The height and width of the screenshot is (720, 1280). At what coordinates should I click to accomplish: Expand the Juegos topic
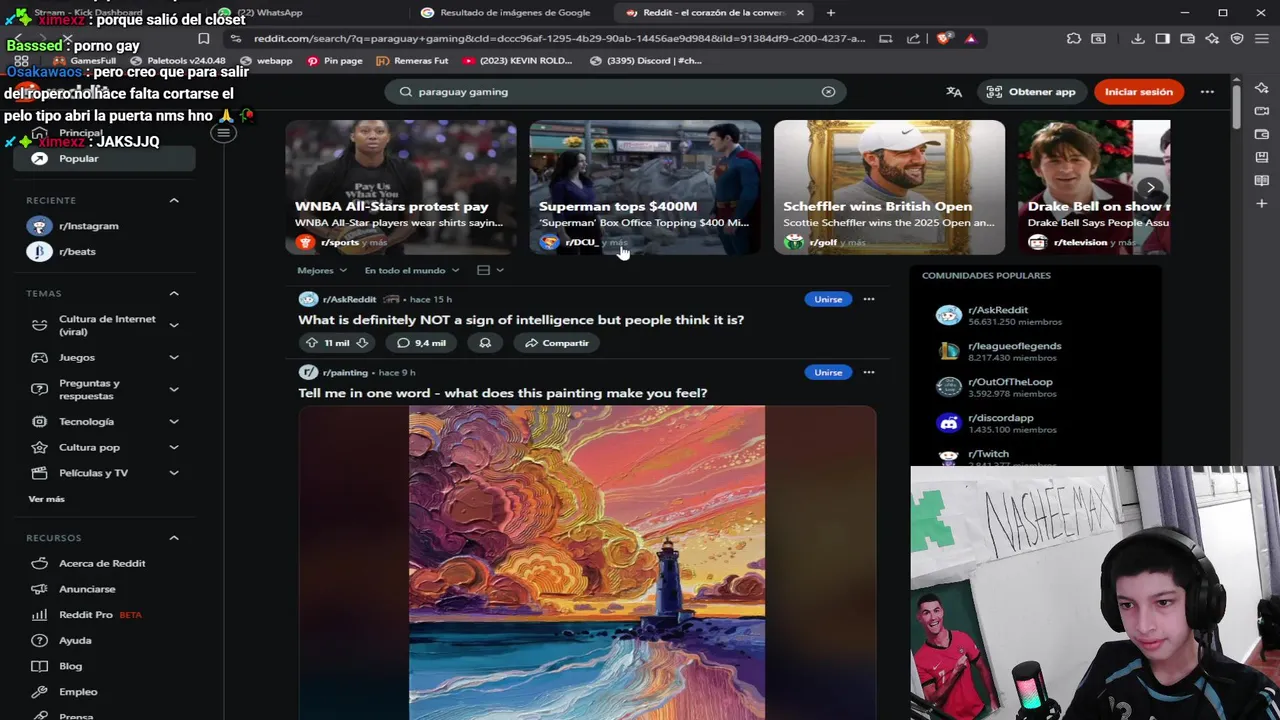174,357
